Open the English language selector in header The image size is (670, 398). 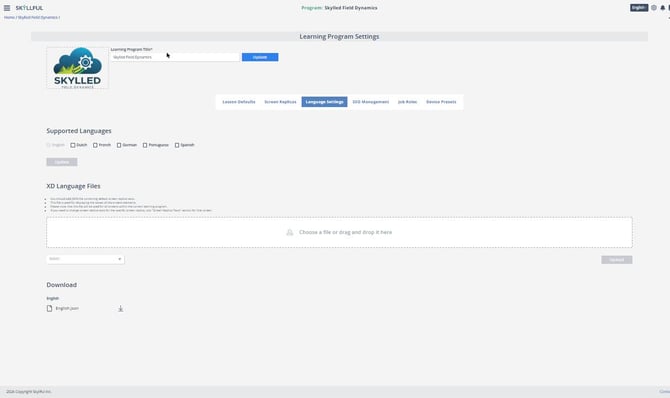pos(639,8)
